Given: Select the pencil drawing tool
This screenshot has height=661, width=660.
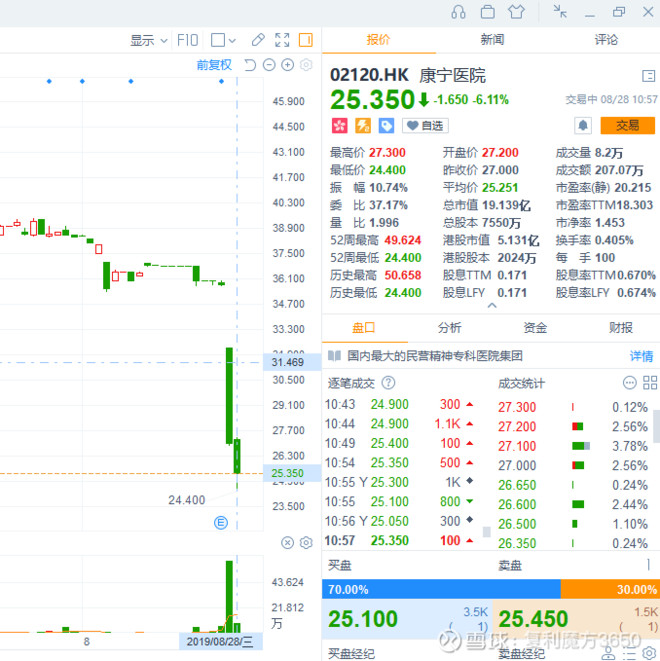Looking at the screenshot, I should tap(258, 40).
